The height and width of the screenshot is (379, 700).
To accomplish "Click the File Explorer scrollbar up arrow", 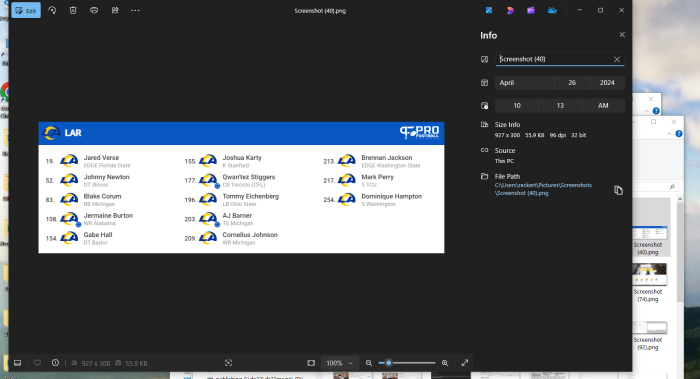I will [680, 199].
